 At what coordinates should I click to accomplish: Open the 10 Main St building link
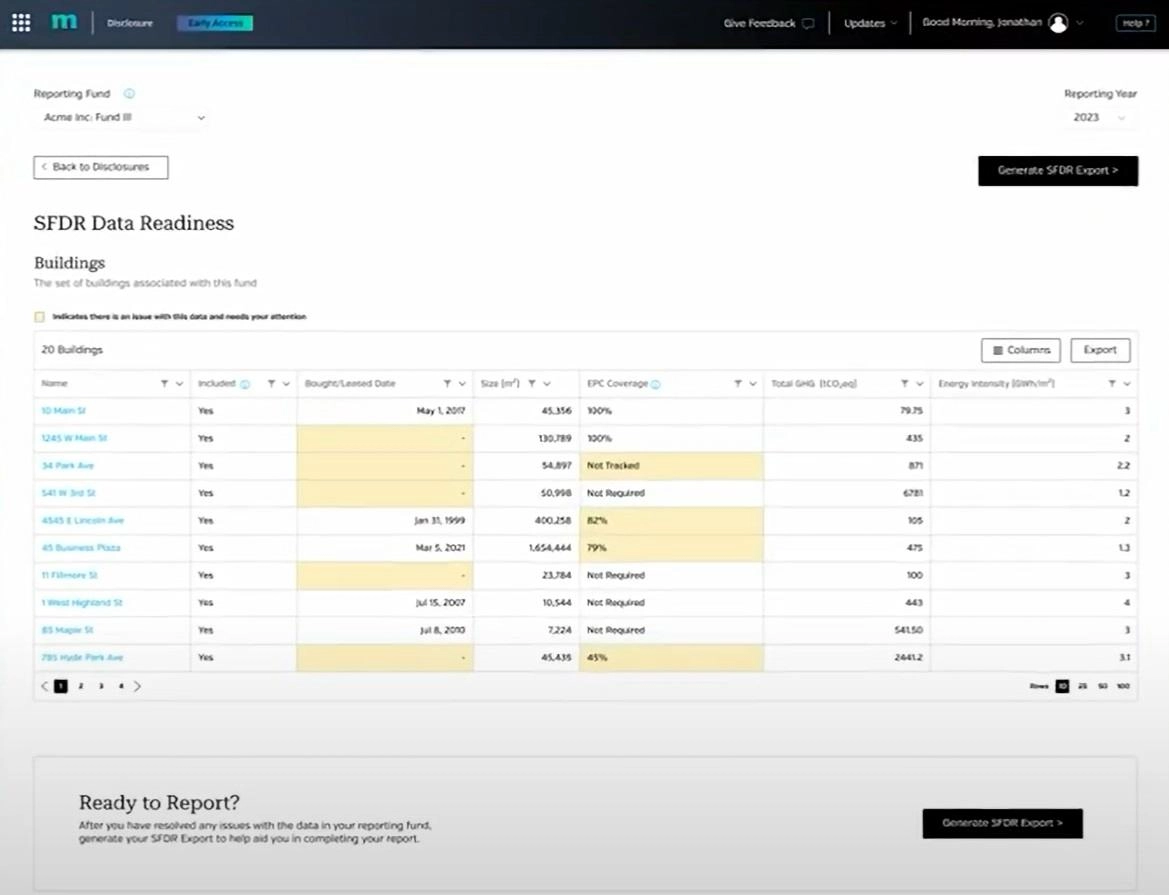pyautogui.click(x=64, y=411)
